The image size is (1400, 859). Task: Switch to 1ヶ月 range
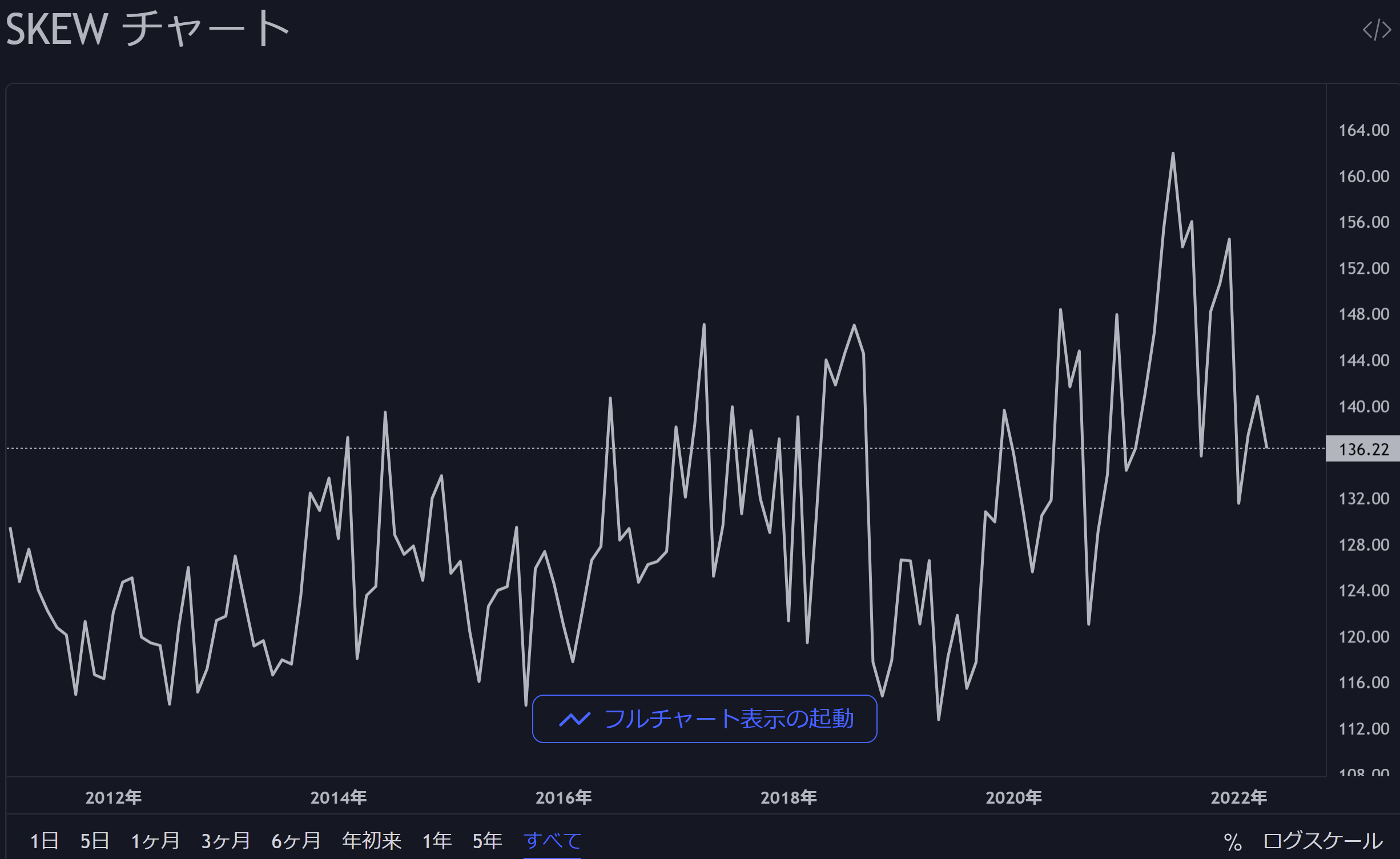pyautogui.click(x=155, y=841)
